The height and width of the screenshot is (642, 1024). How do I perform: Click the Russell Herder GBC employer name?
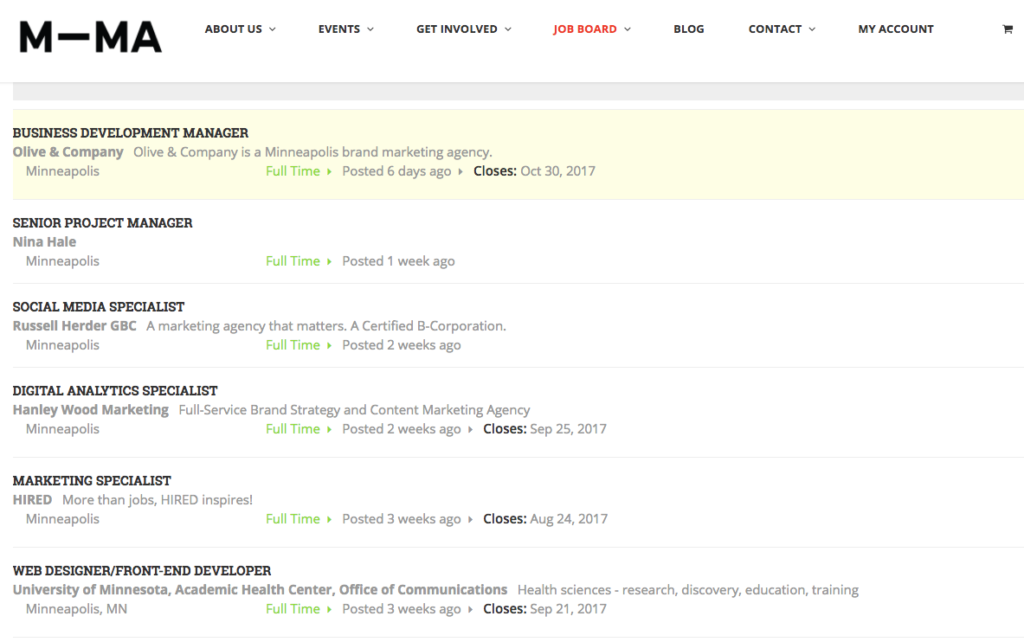[74, 326]
